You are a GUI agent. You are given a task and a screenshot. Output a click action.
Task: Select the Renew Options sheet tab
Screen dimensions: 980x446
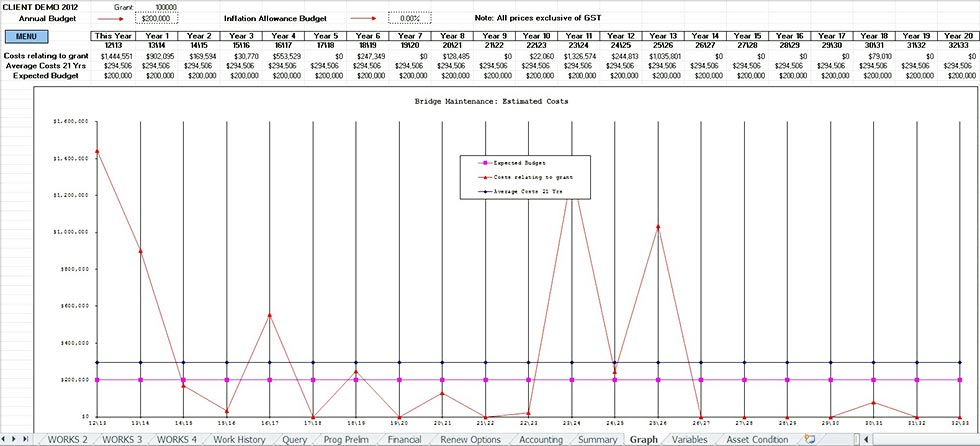click(x=471, y=438)
